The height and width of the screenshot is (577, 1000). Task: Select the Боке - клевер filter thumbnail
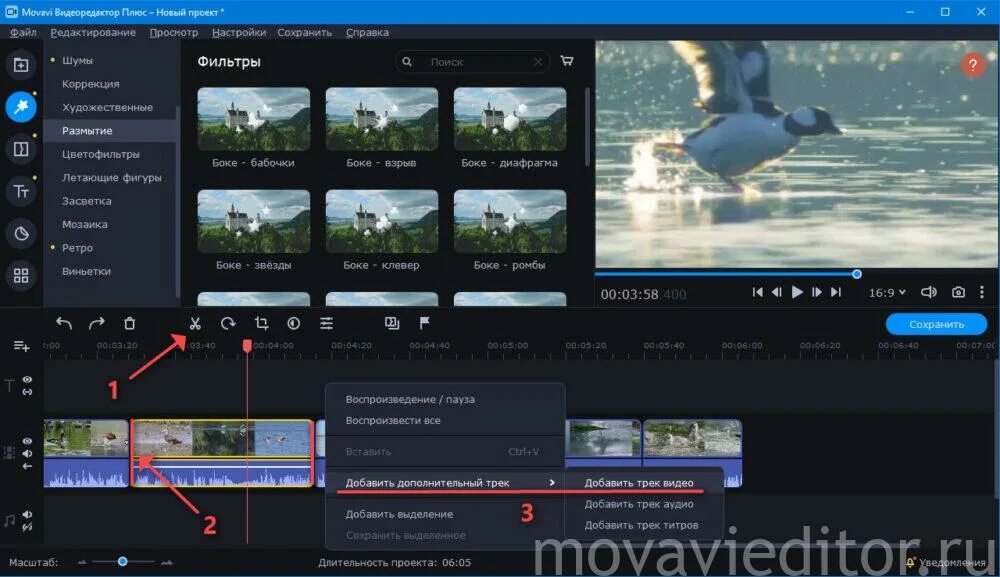[x=381, y=221]
